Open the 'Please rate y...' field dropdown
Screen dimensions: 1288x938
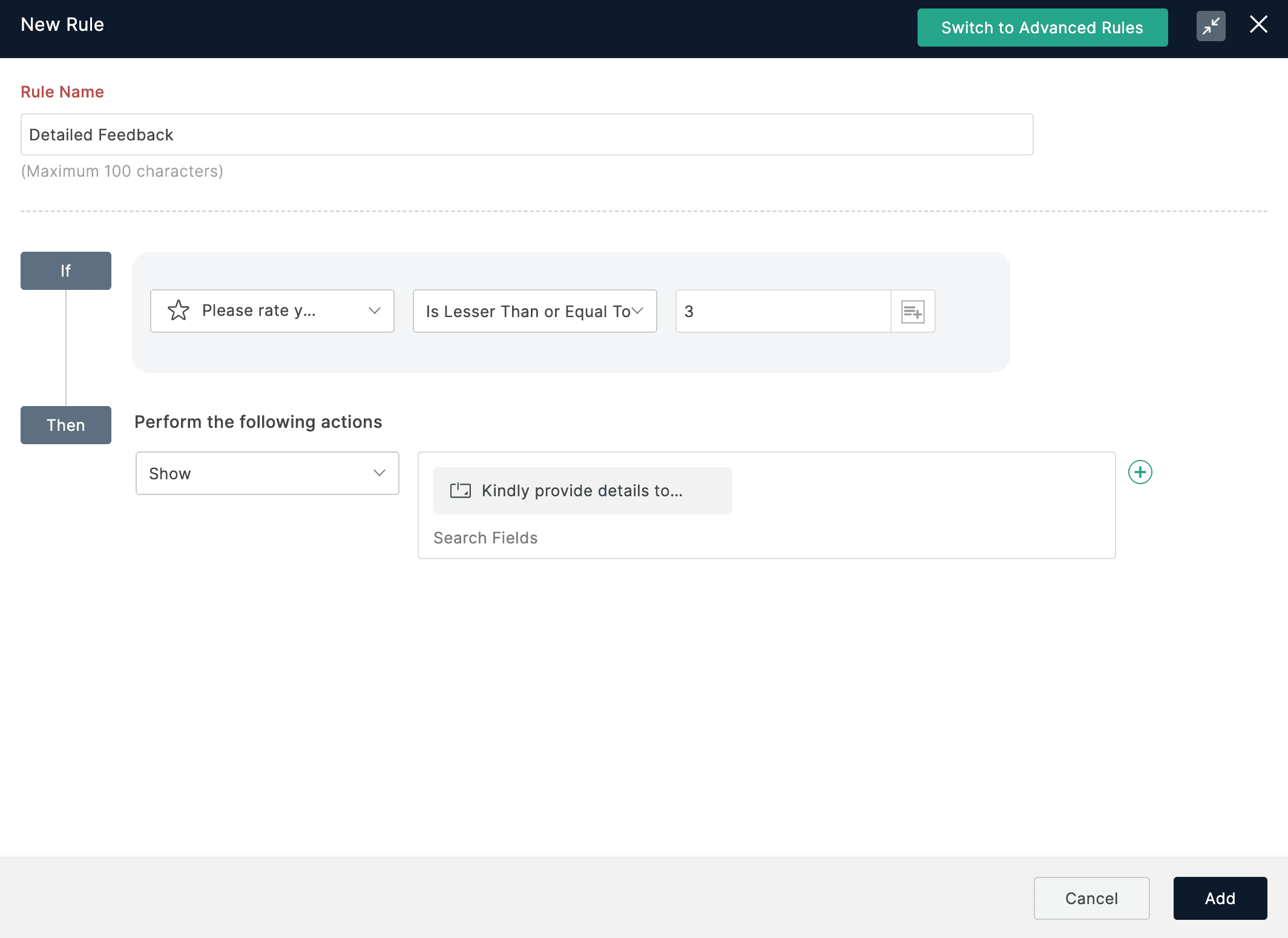272,311
